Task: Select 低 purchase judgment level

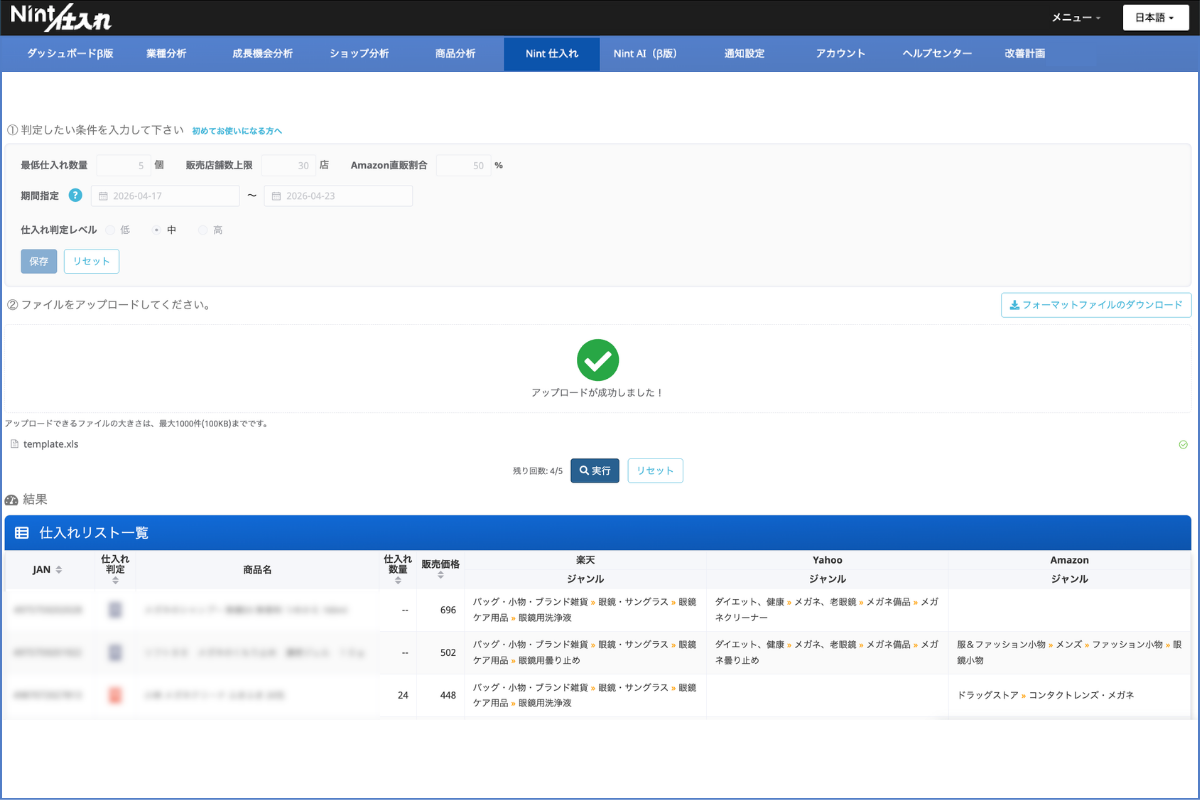Action: coord(110,230)
